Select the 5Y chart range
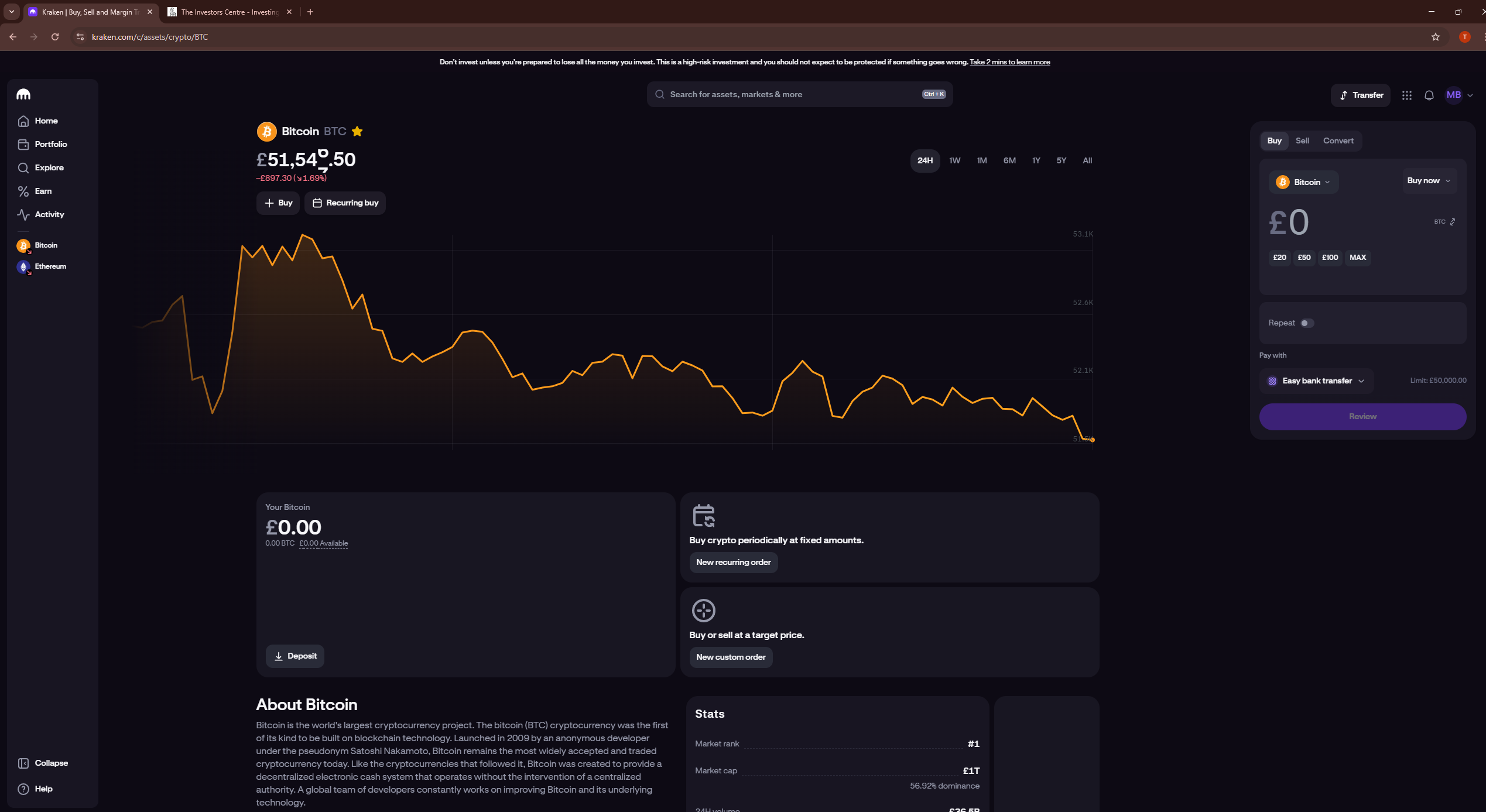Viewport: 1486px width, 812px height. tap(1061, 160)
